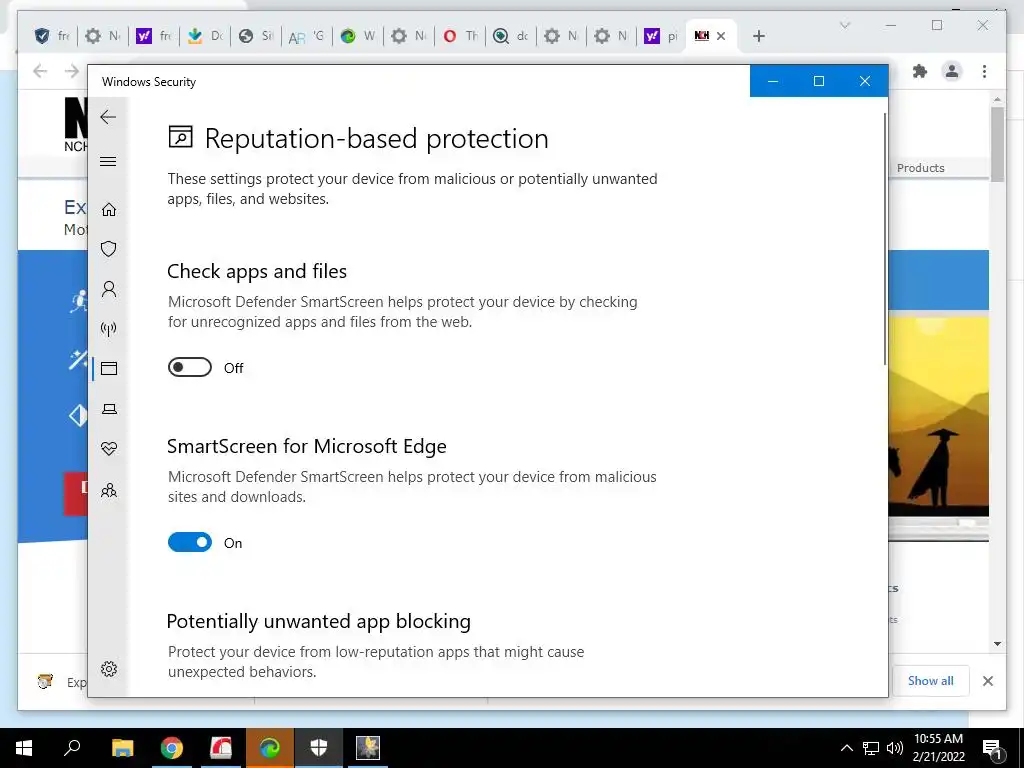Image resolution: width=1024 pixels, height=768 pixels.
Task: Open the hamburger navigation menu in Windows Security
Action: click(x=108, y=161)
